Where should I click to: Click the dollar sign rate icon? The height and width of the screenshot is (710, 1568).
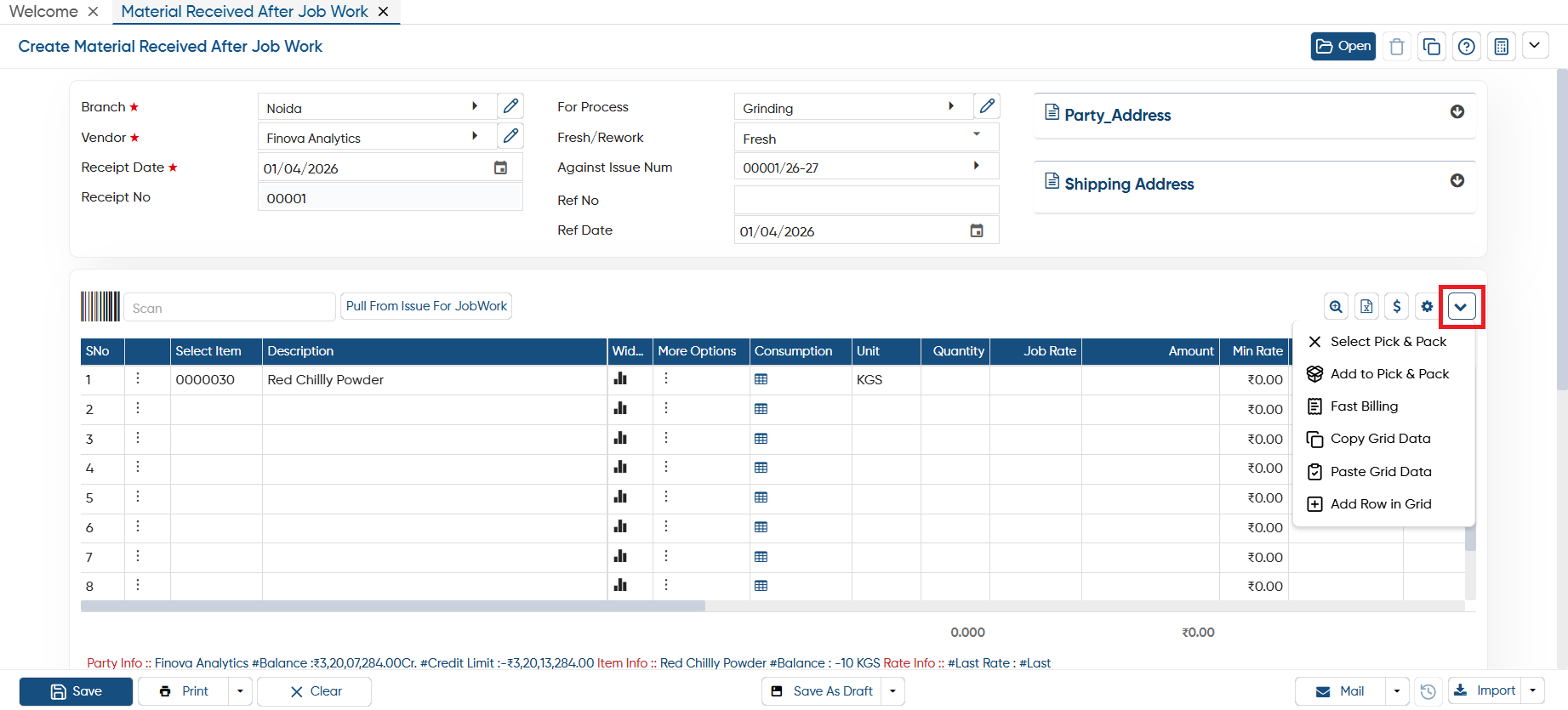point(1397,306)
